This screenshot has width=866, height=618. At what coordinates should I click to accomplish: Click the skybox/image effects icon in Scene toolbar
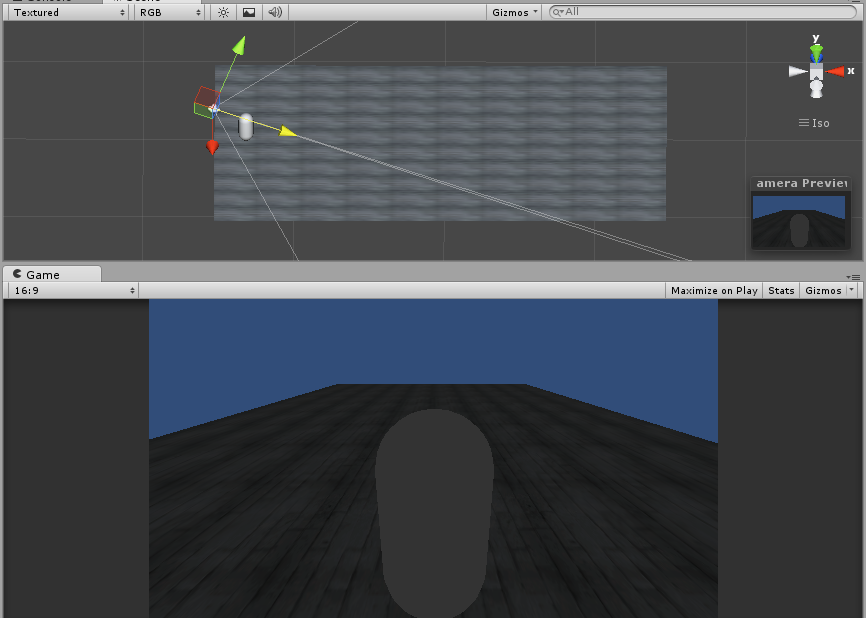[x=248, y=12]
